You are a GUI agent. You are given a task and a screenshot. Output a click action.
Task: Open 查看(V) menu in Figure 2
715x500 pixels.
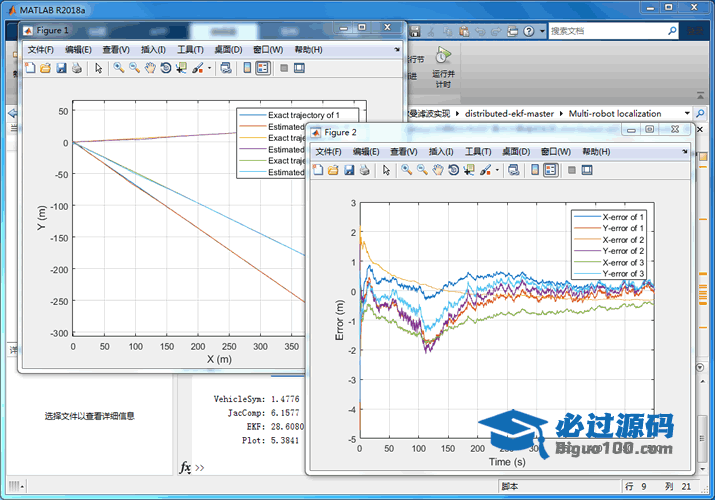[x=404, y=152]
